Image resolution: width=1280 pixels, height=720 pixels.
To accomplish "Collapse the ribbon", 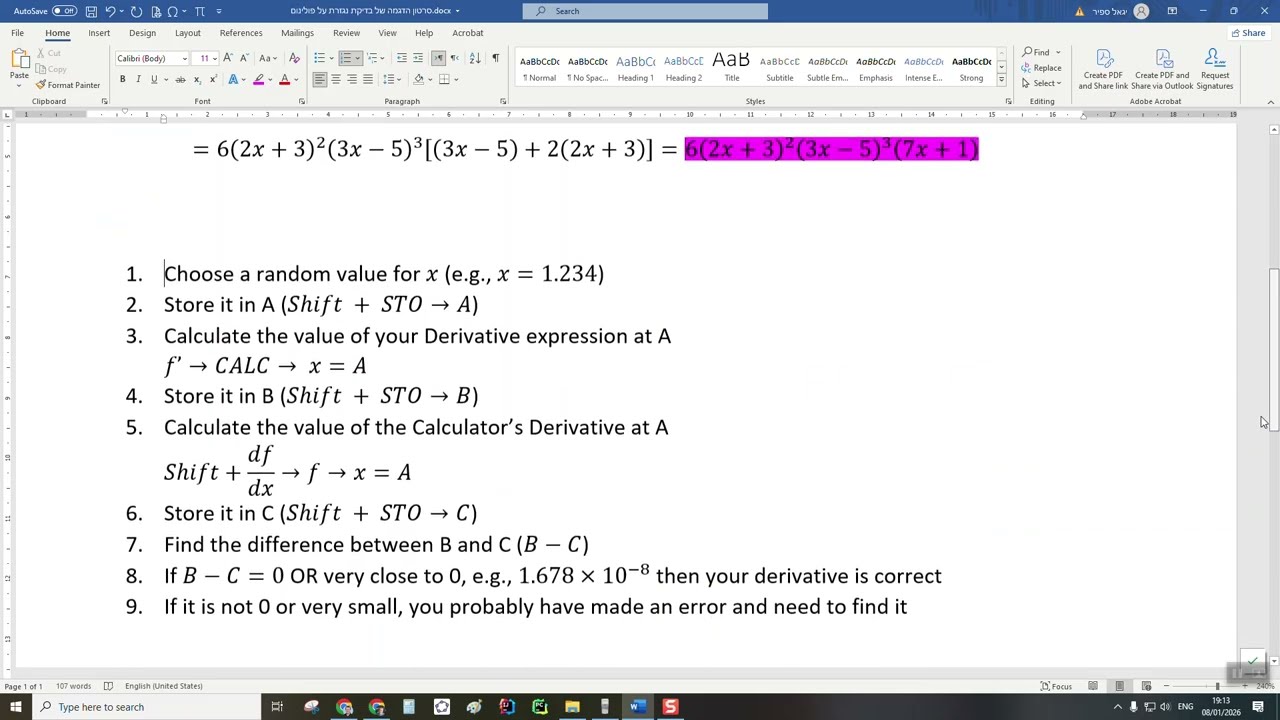I will click(1270, 102).
